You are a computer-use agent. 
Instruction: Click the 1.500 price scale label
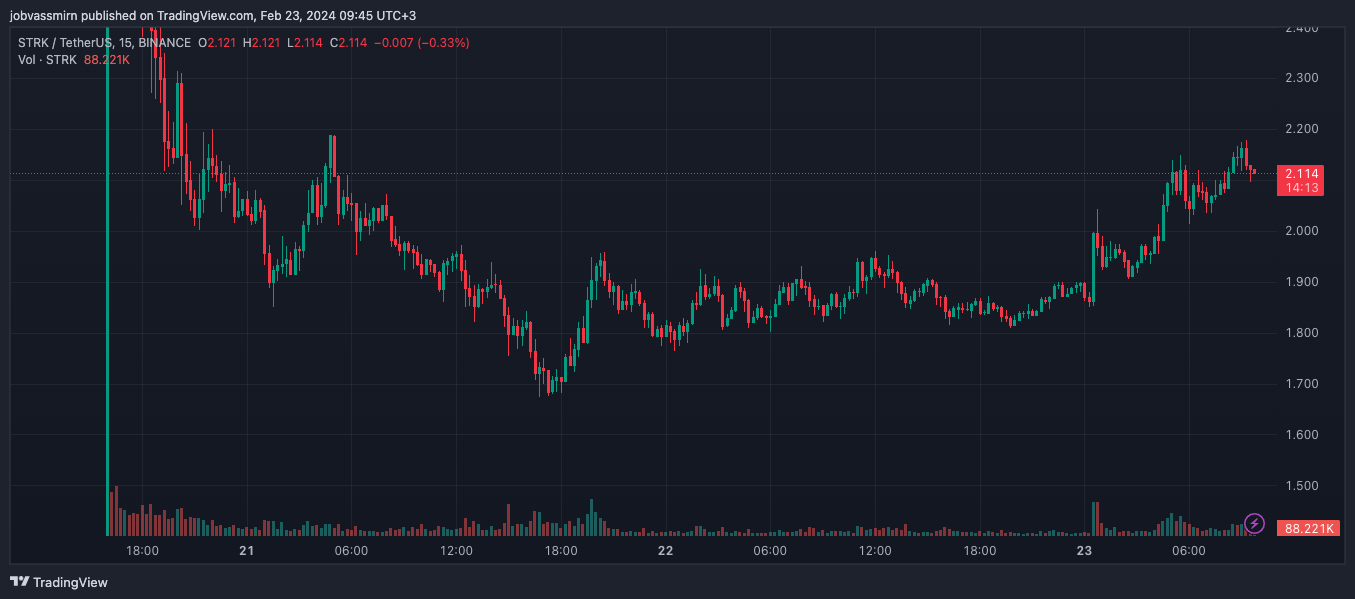tap(1301, 486)
